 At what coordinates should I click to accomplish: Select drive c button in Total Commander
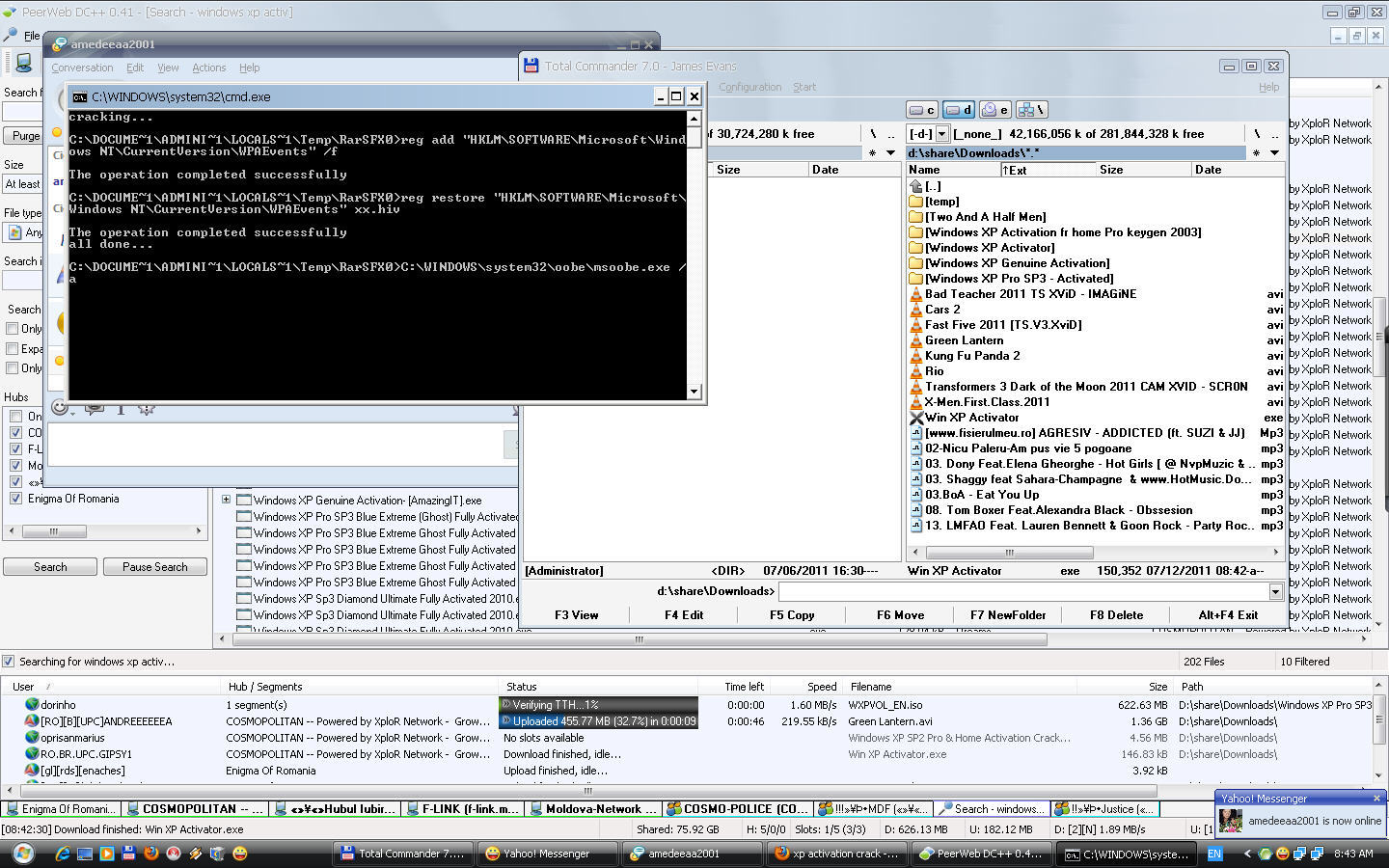[x=923, y=110]
